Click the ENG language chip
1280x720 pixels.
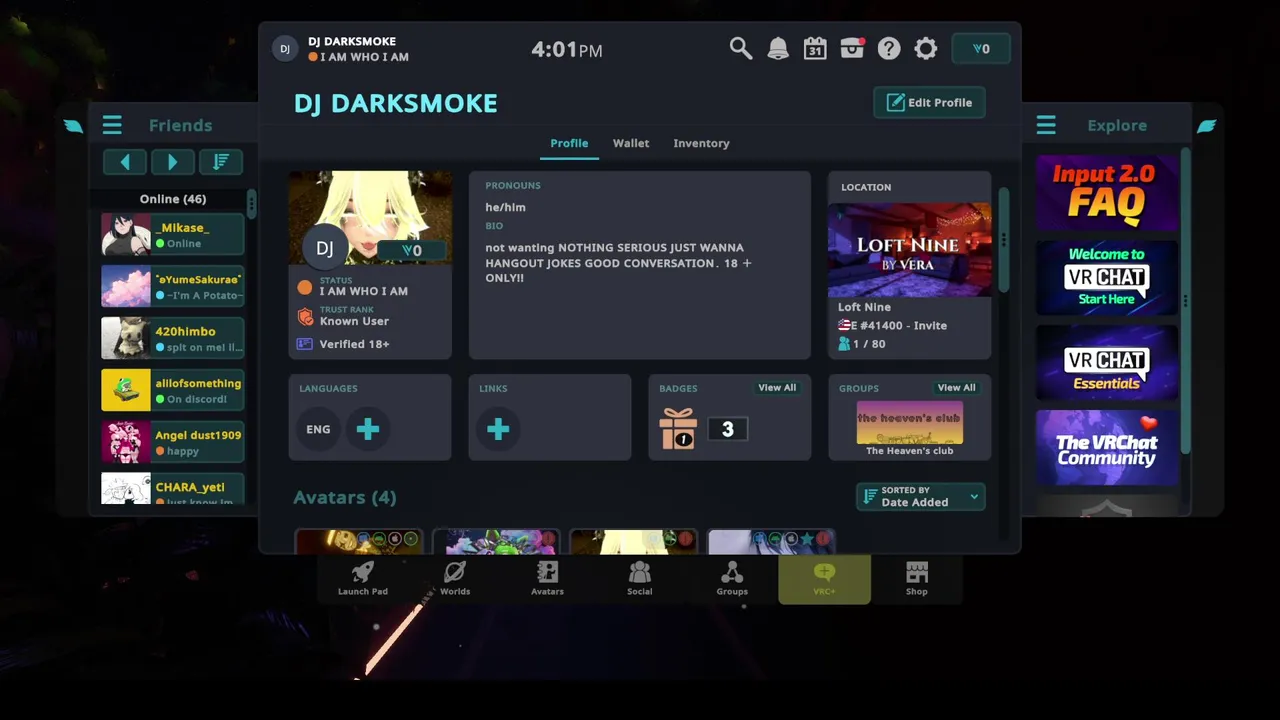(x=318, y=429)
